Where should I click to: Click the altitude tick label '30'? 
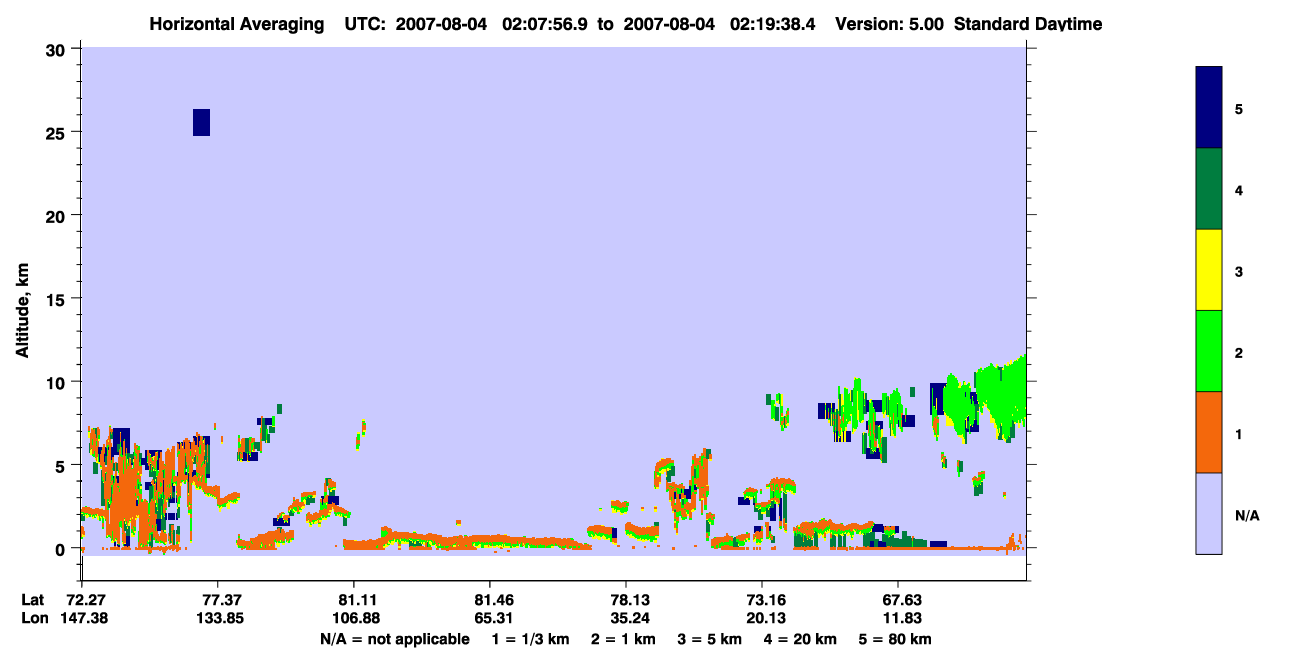57,49
